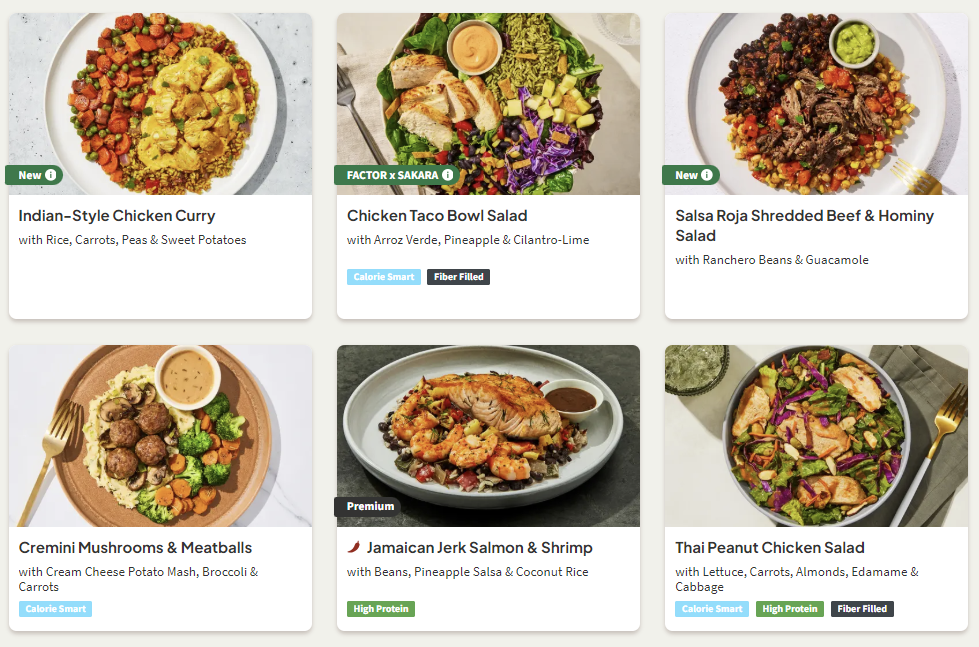Click the Chicken Taco Bowl Salad title

(x=437, y=216)
